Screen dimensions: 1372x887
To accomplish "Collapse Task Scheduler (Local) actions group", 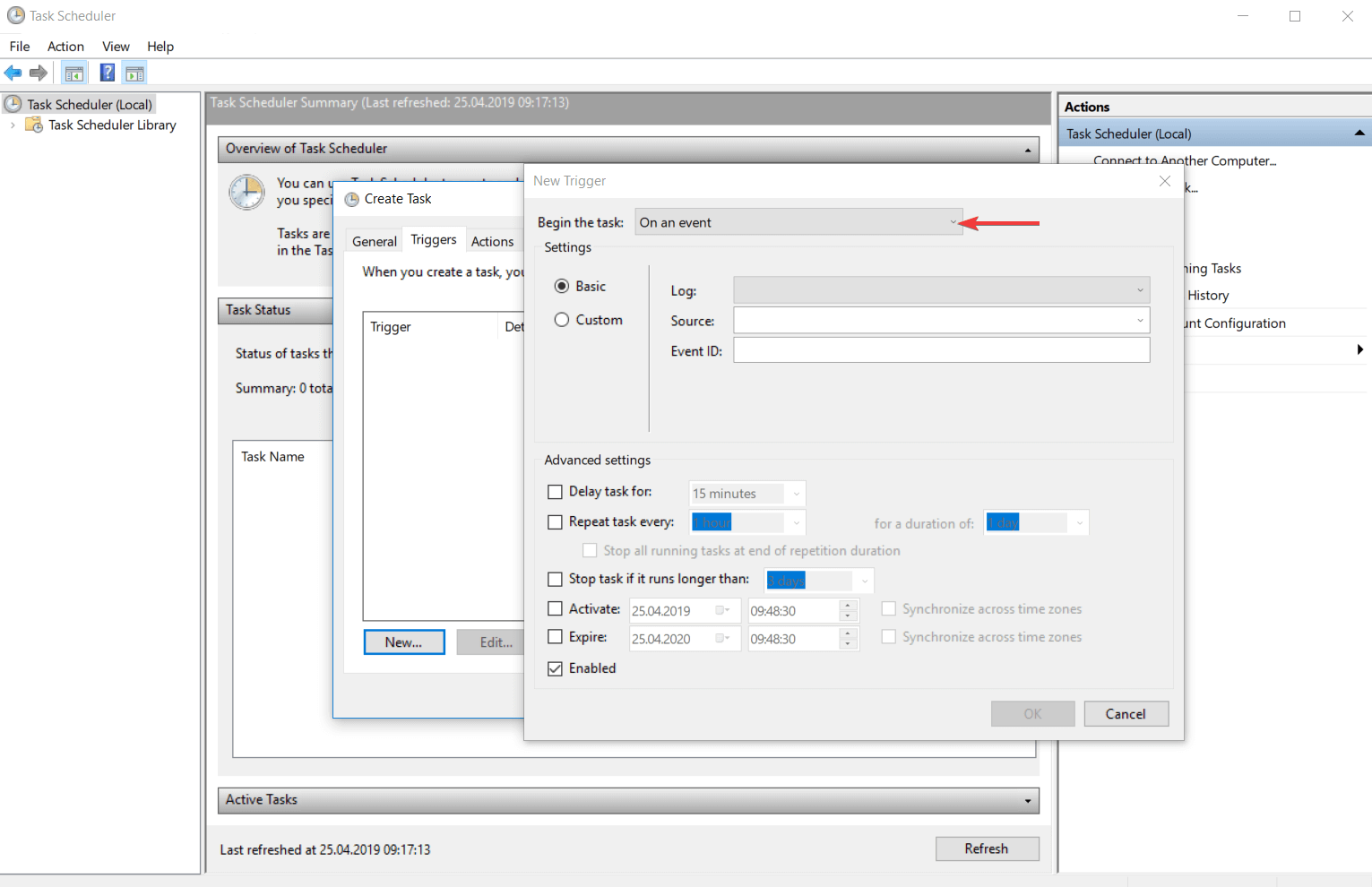I will [x=1359, y=133].
